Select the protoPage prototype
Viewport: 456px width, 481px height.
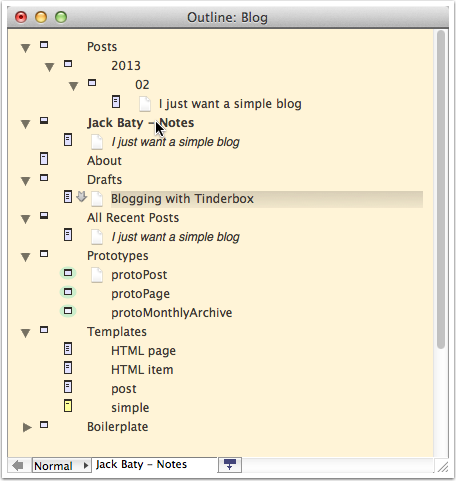click(x=140, y=294)
